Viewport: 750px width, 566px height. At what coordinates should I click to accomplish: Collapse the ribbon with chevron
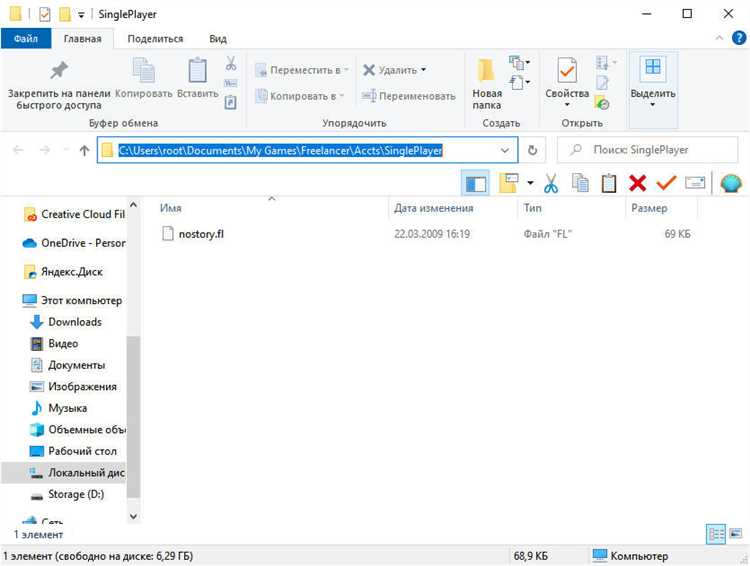719,38
